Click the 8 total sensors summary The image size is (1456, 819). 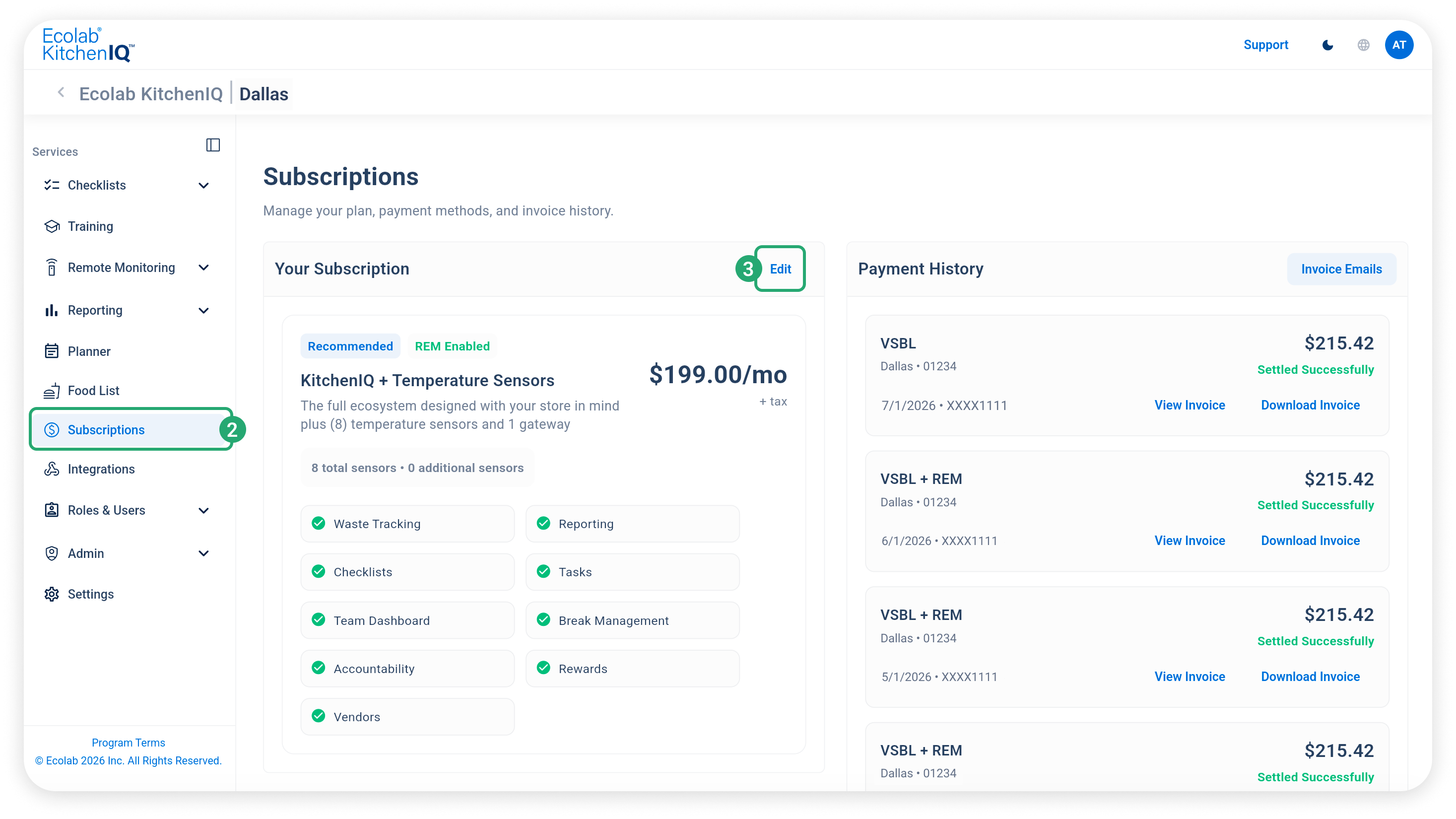417,468
